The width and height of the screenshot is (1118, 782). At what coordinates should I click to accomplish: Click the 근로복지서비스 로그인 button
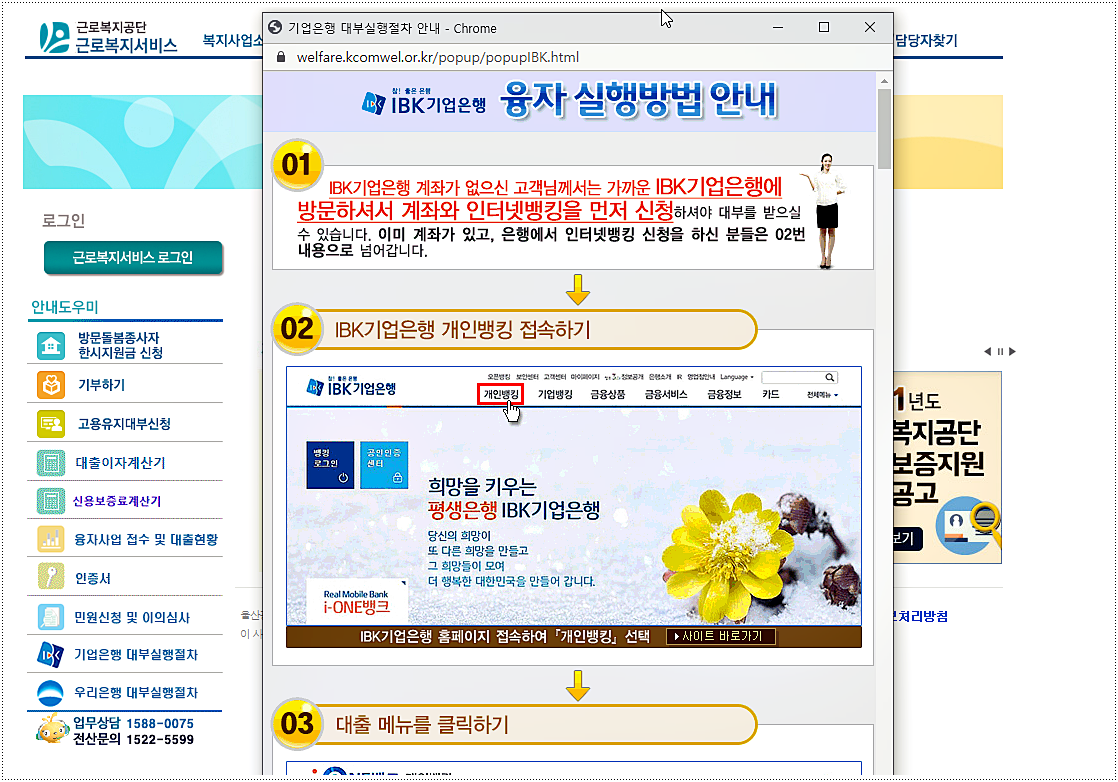(x=133, y=257)
